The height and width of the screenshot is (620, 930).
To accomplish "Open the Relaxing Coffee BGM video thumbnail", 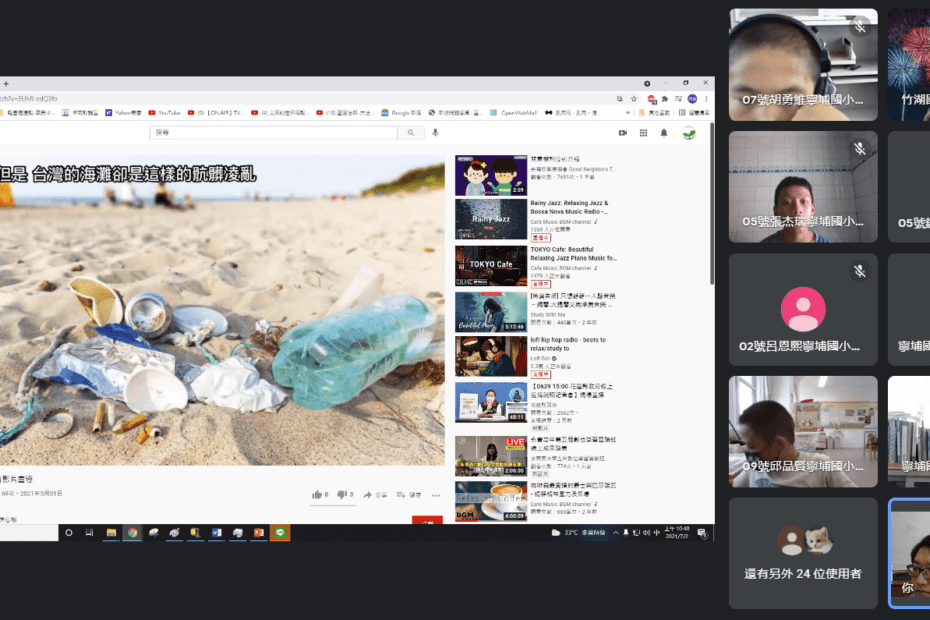I will (x=491, y=501).
